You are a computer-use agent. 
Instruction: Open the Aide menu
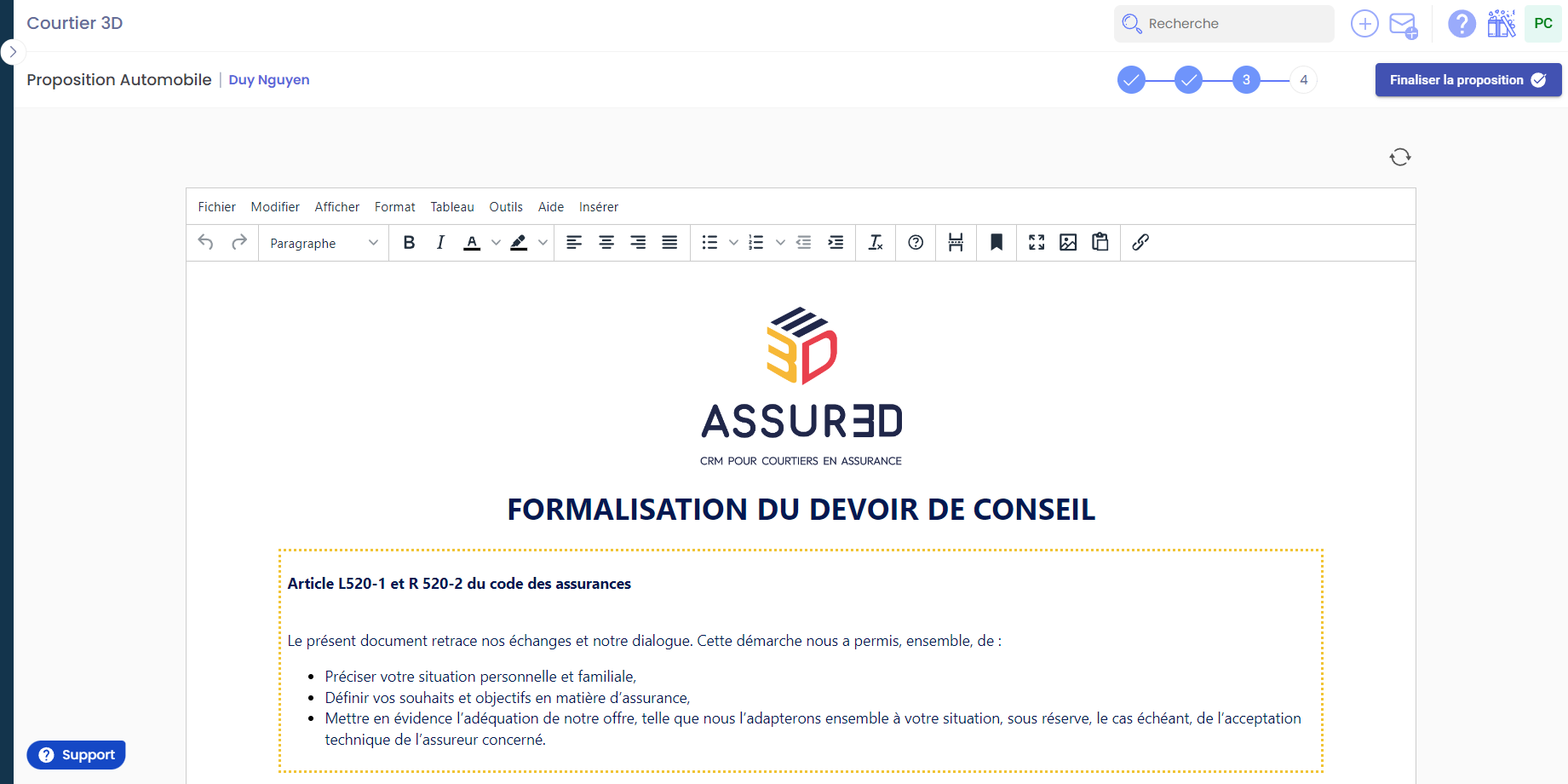pyautogui.click(x=551, y=207)
